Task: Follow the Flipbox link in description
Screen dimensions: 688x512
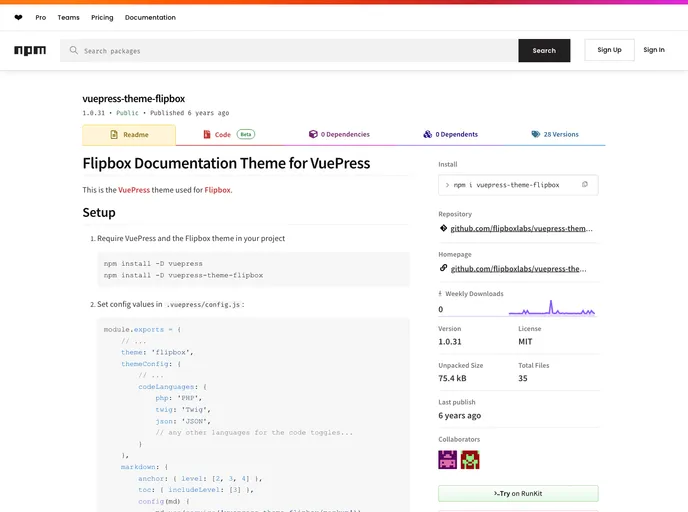Action: tap(217, 190)
